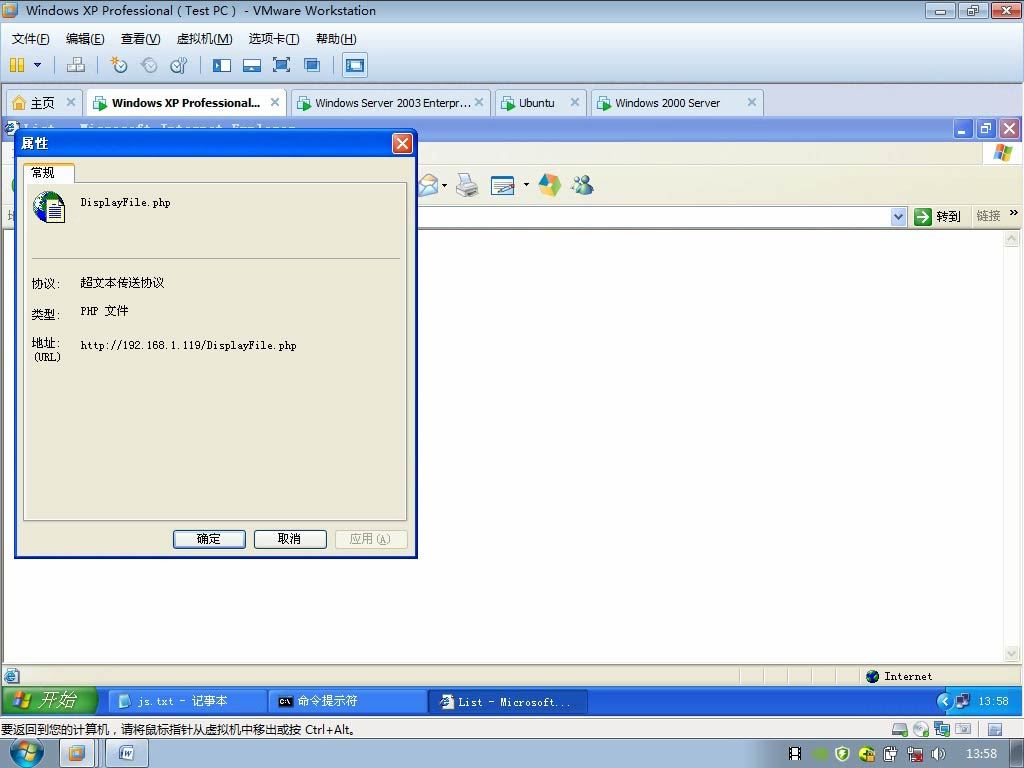Open the snapshot manager icon

pyautogui.click(x=178, y=65)
